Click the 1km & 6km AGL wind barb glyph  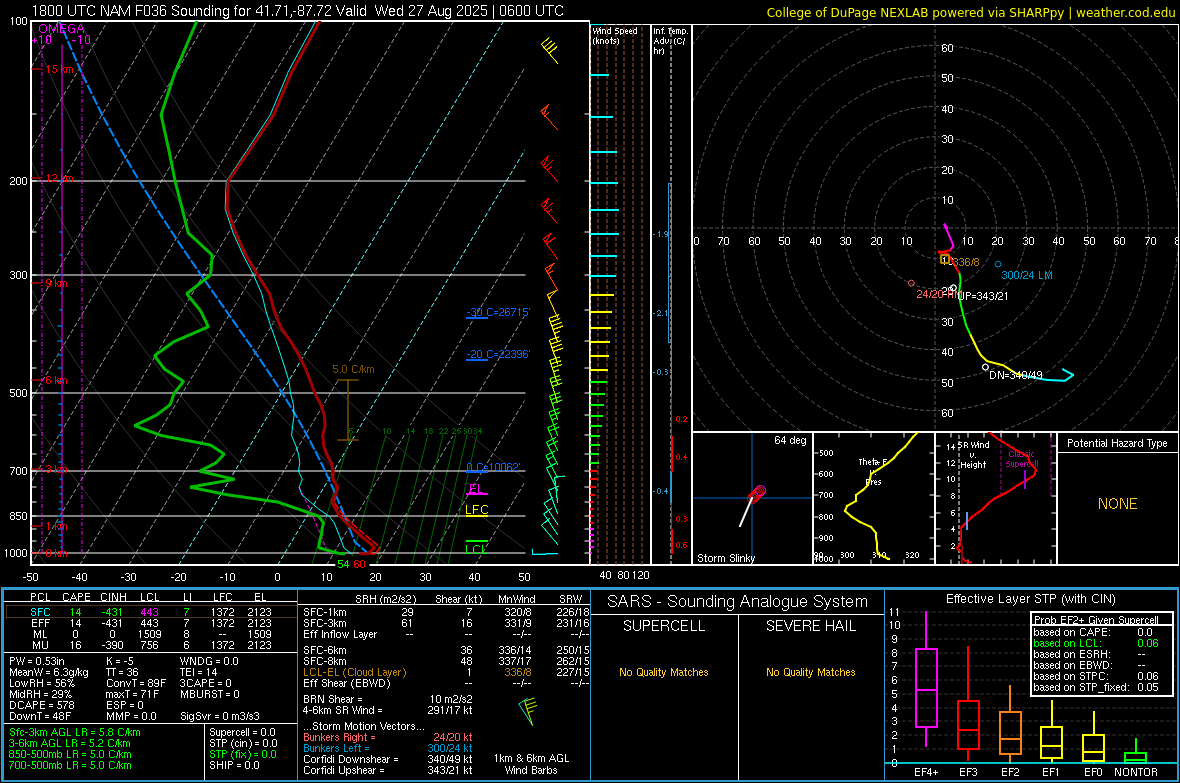528,711
